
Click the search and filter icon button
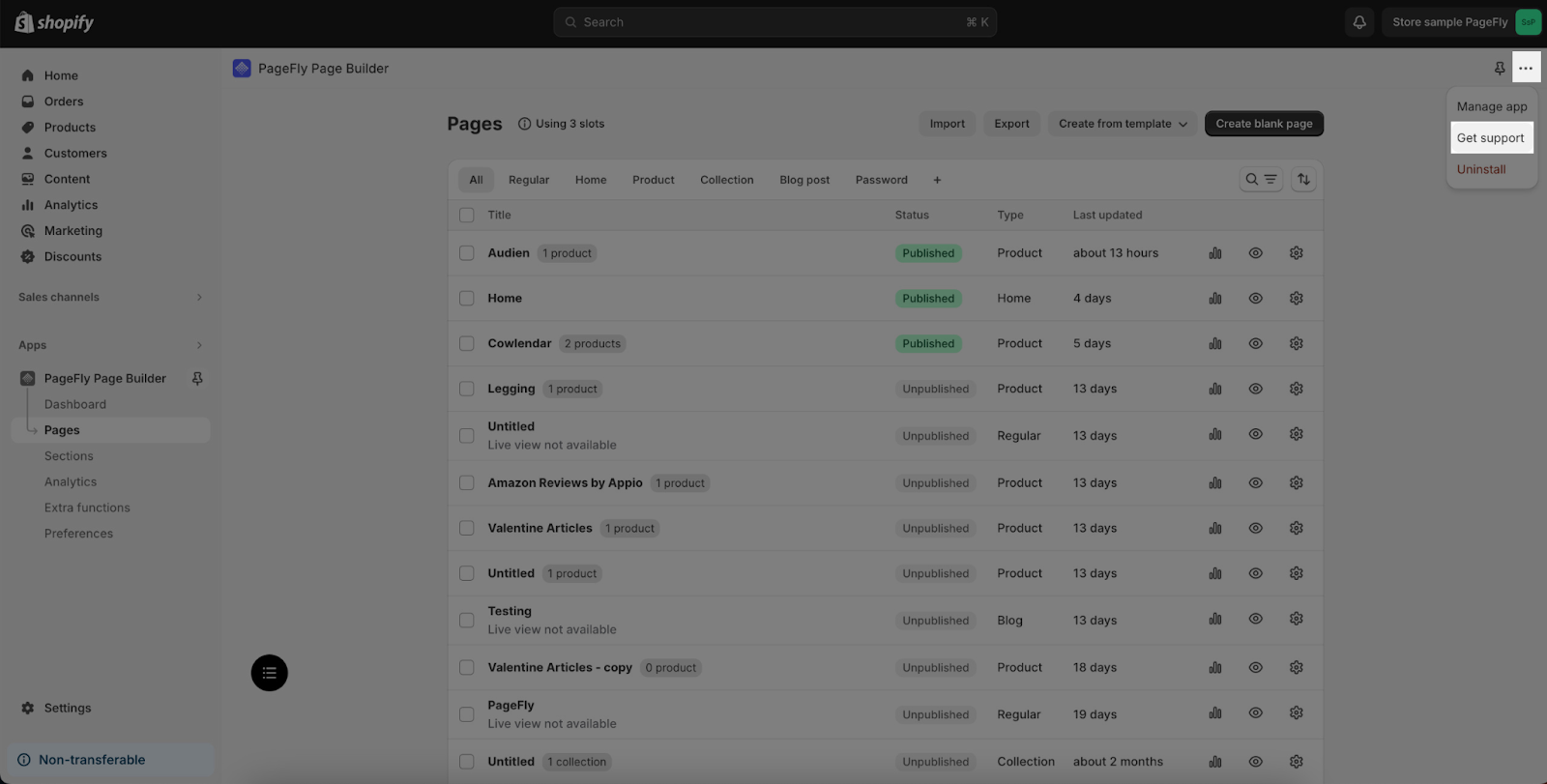tap(1261, 179)
